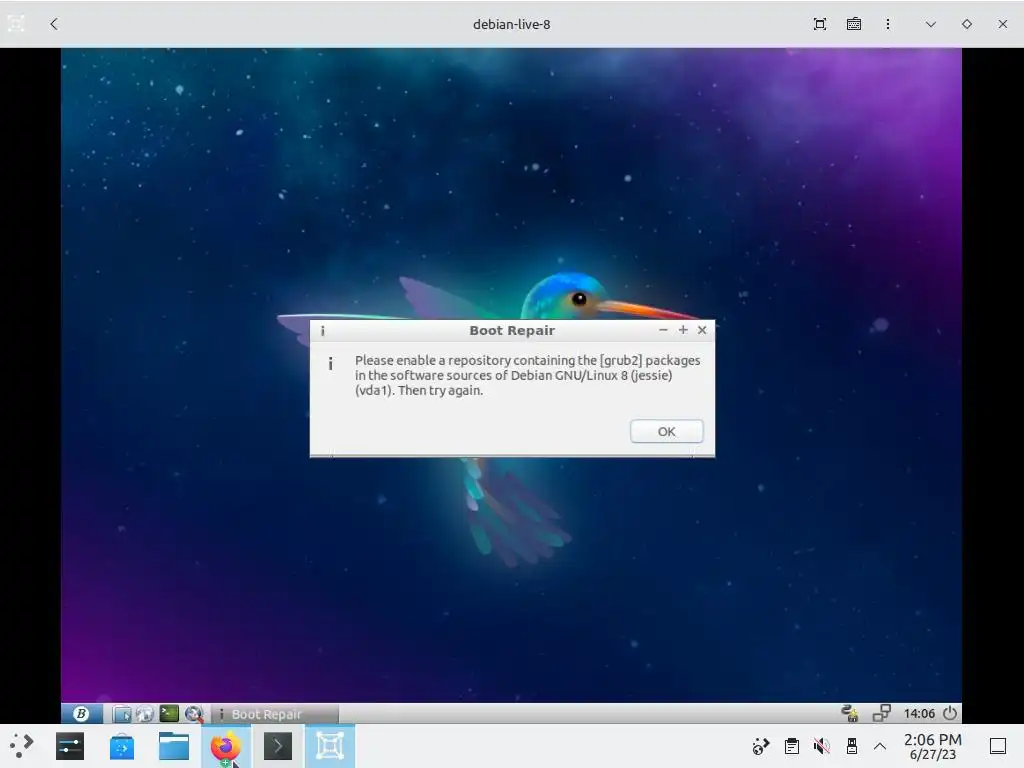Go back with the viewer's back arrow

(x=54, y=24)
